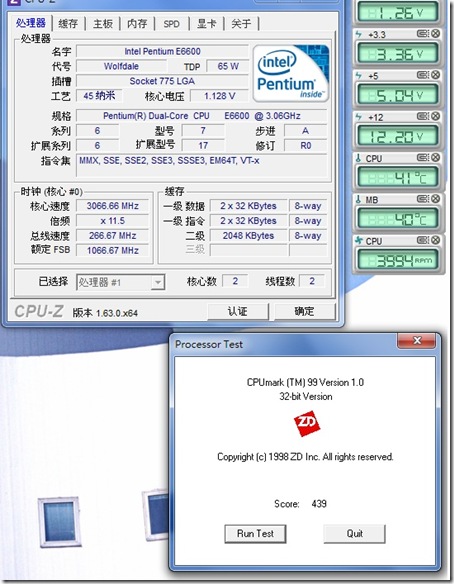Image resolution: width=454 pixels, height=584 pixels.
Task: Click Run Test in Processor Test
Action: (x=255, y=534)
